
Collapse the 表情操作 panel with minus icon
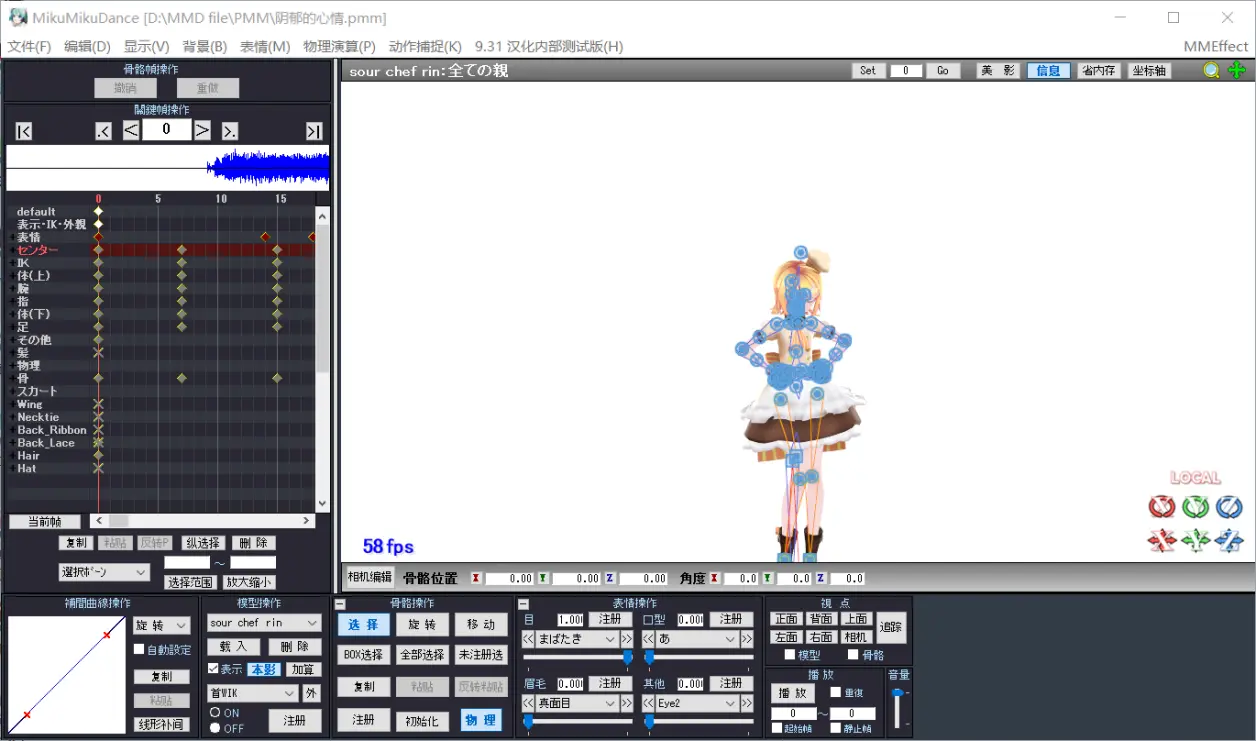point(523,604)
